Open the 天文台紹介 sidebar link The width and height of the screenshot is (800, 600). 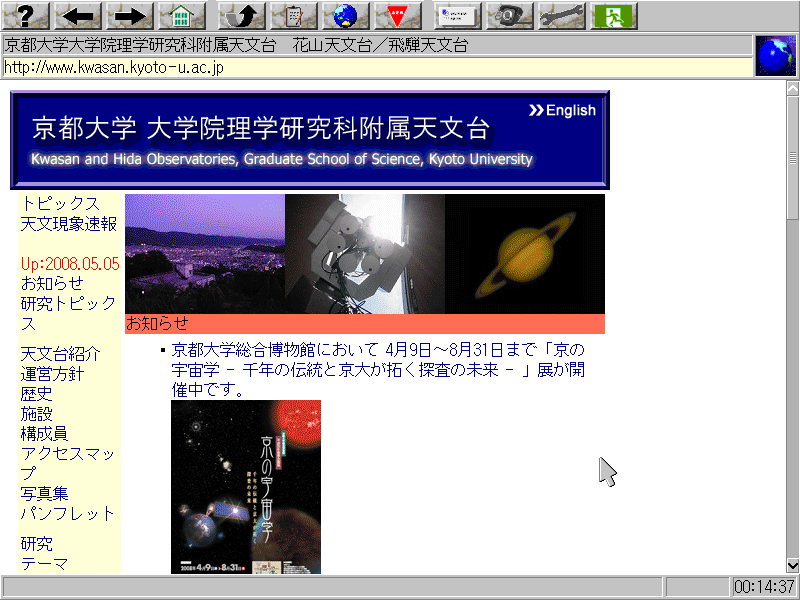[60, 354]
